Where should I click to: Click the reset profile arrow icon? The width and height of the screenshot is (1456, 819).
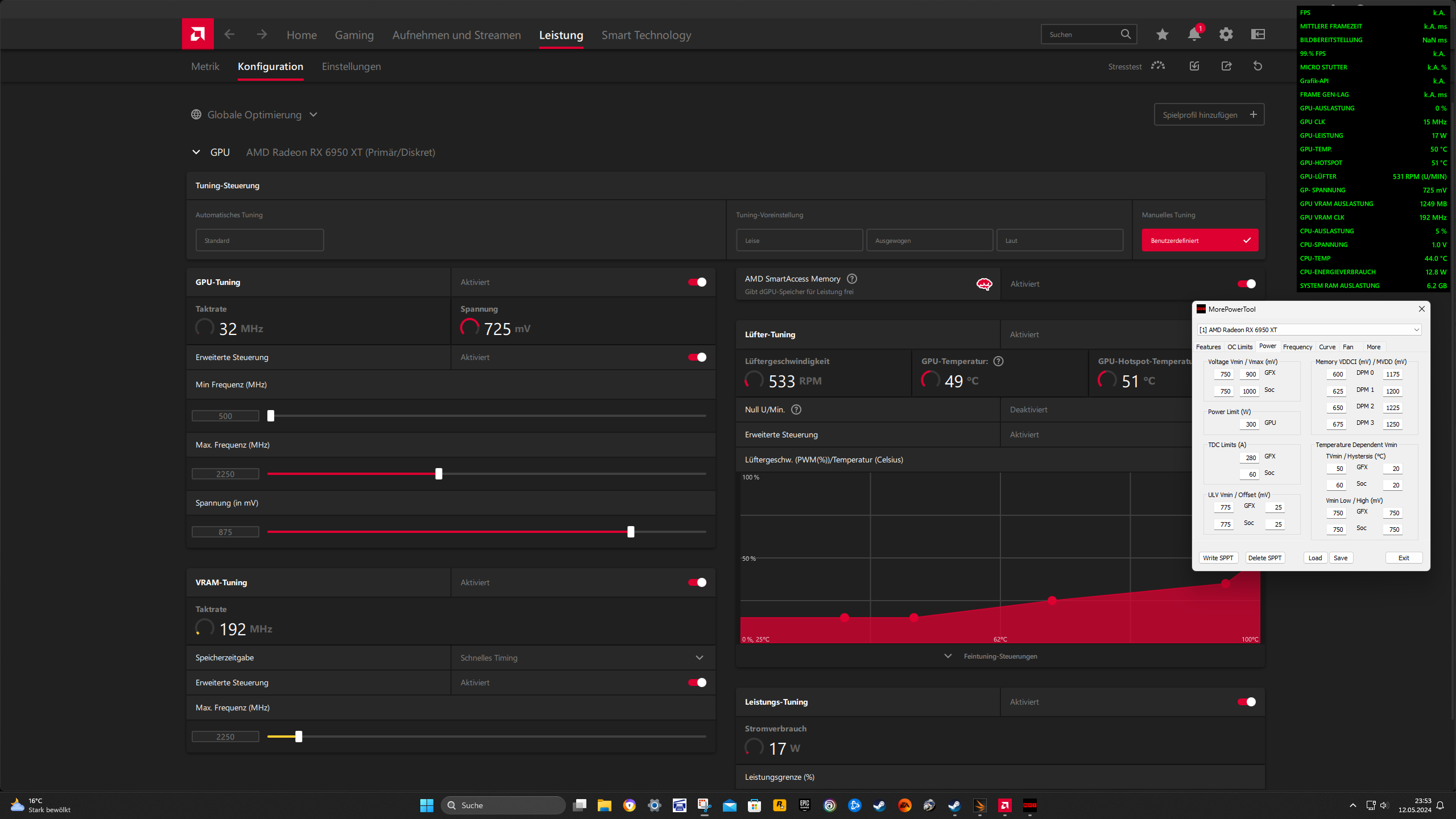coord(1258,66)
